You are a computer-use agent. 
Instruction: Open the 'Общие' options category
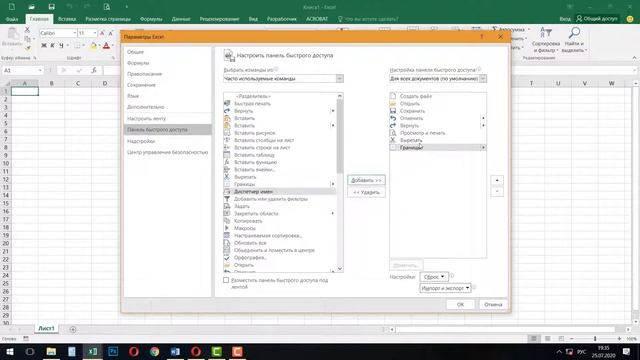pyautogui.click(x=167, y=52)
